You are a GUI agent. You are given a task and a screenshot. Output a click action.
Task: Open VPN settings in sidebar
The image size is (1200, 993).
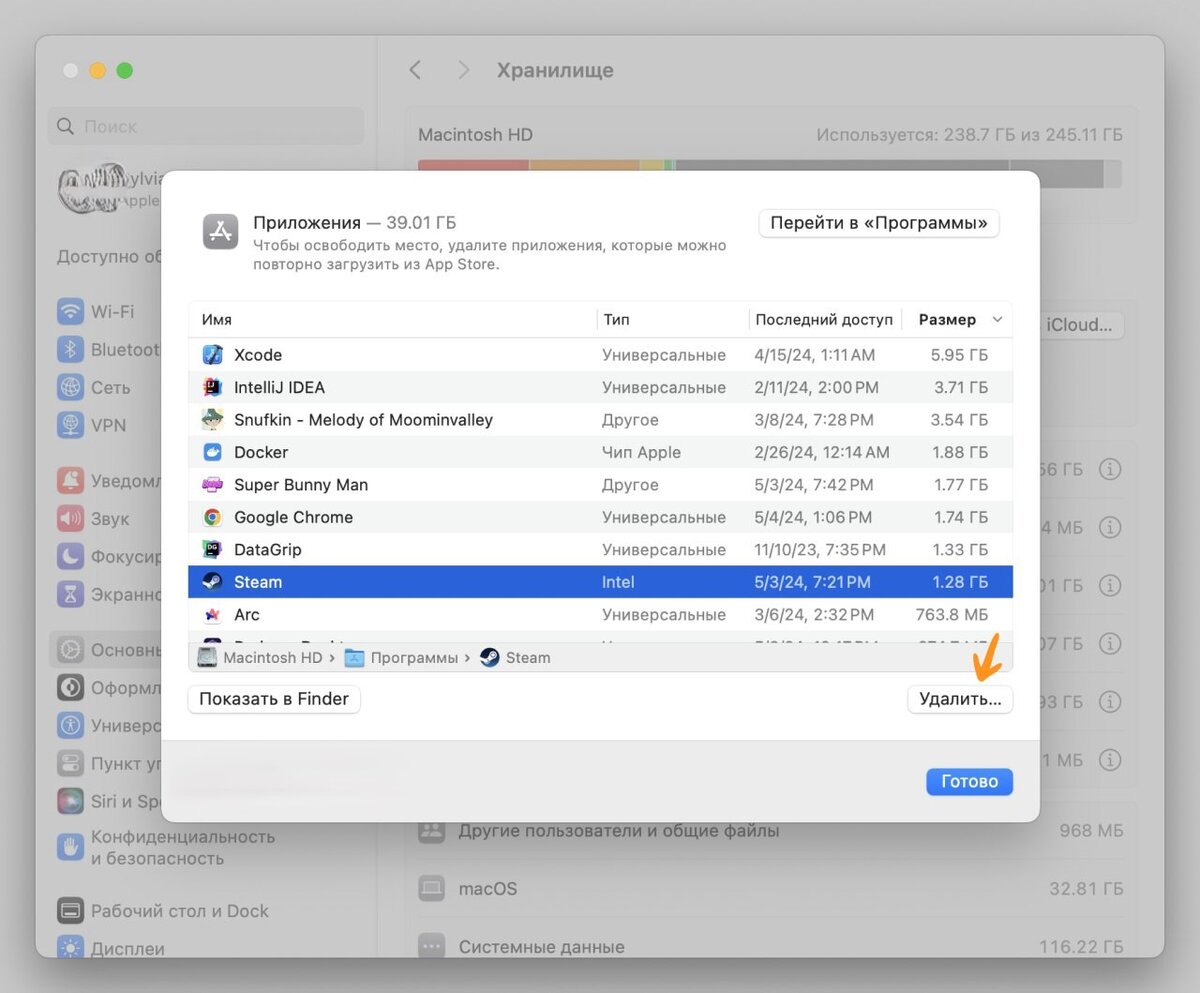click(x=92, y=425)
